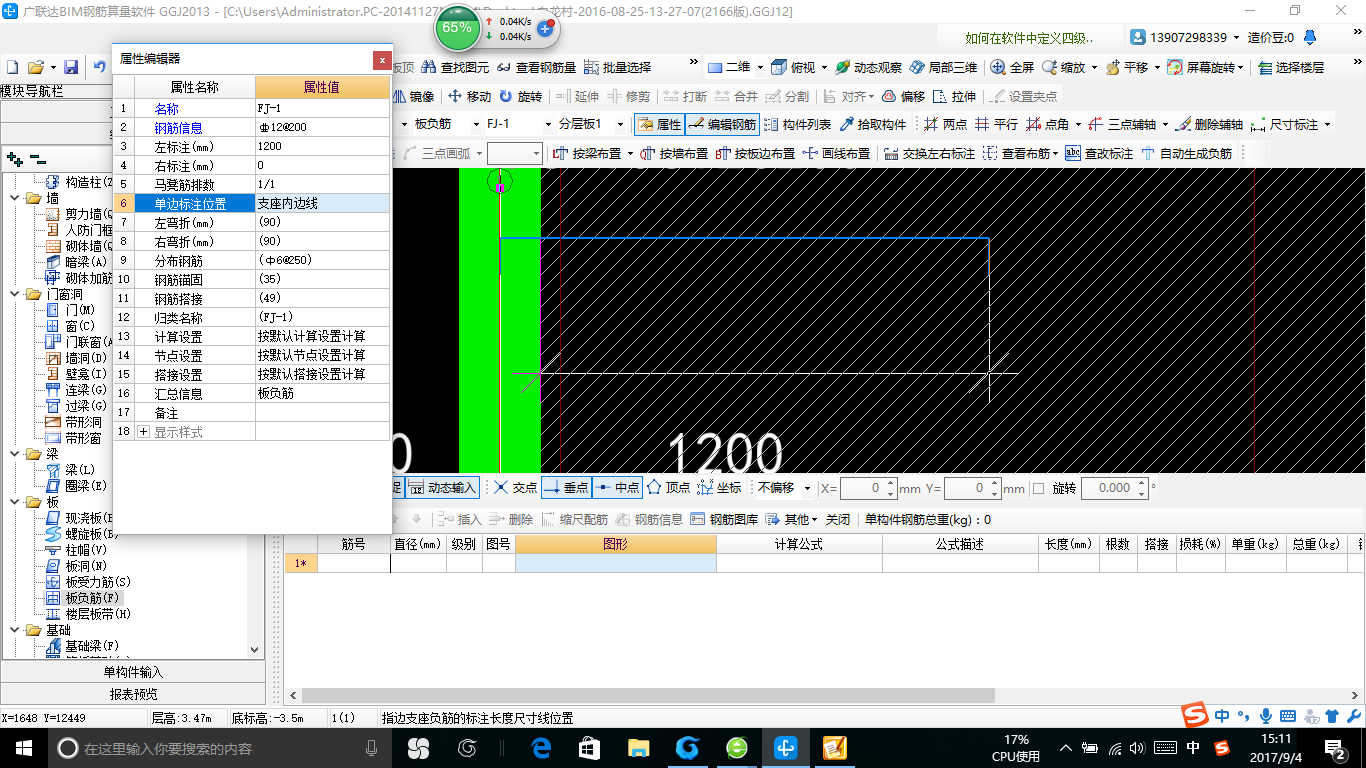1366x768 pixels.
Task: Click the 报表预览 button
Action: (133, 694)
